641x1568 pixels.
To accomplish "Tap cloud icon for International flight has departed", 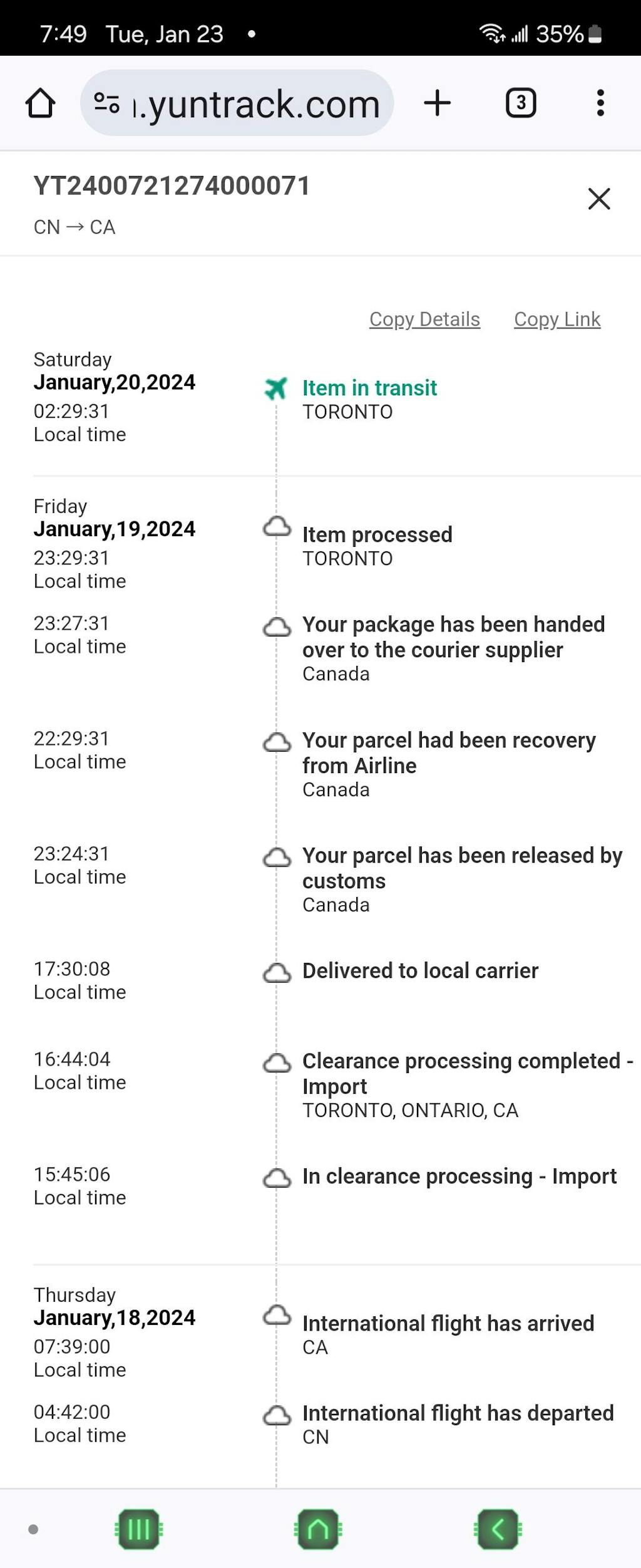I will pos(277,1416).
